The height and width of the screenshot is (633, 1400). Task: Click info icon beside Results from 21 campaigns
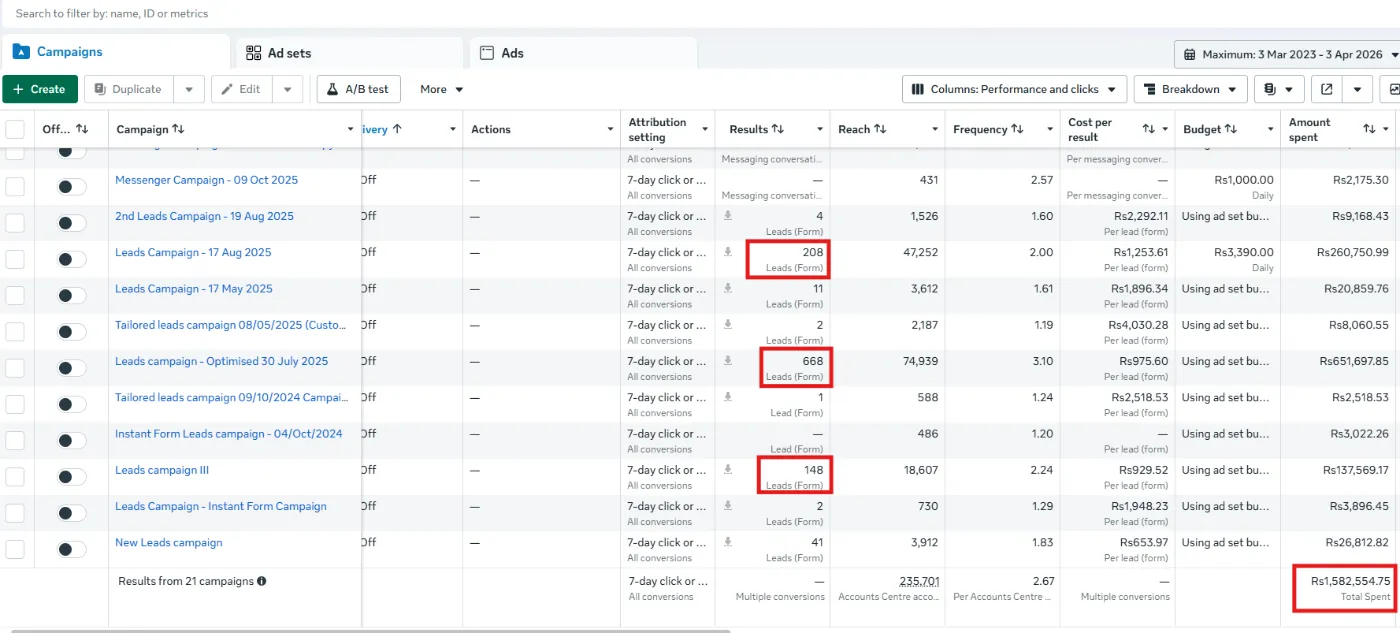pos(262,581)
